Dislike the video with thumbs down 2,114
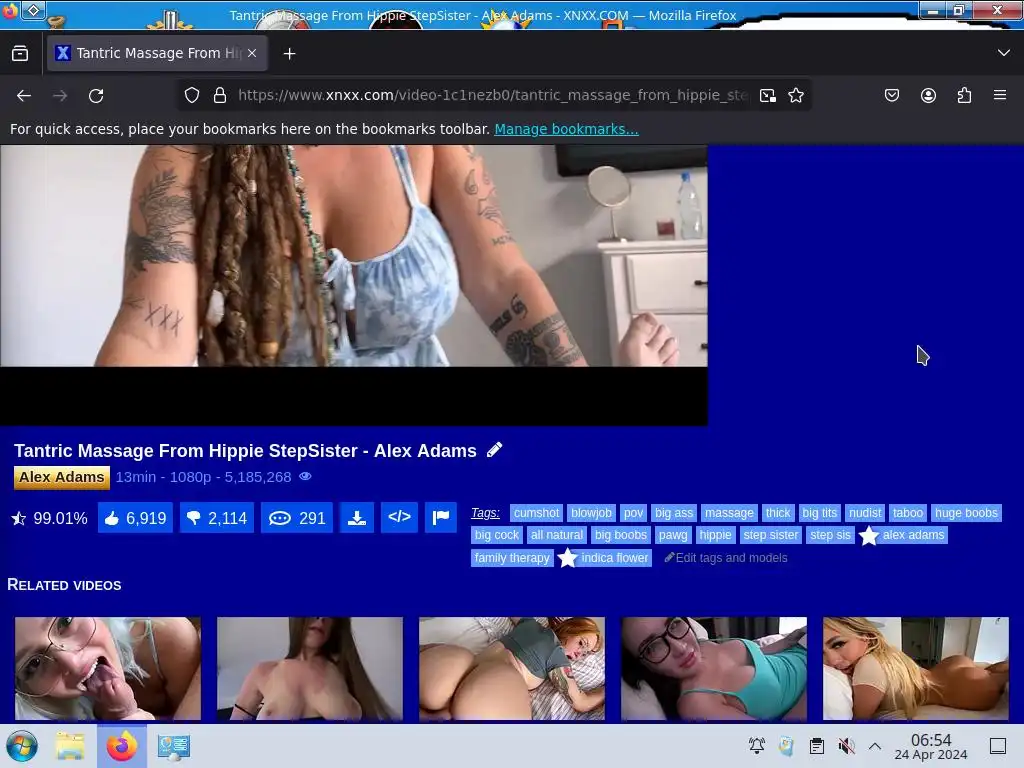The width and height of the screenshot is (1024, 768). [x=217, y=518]
